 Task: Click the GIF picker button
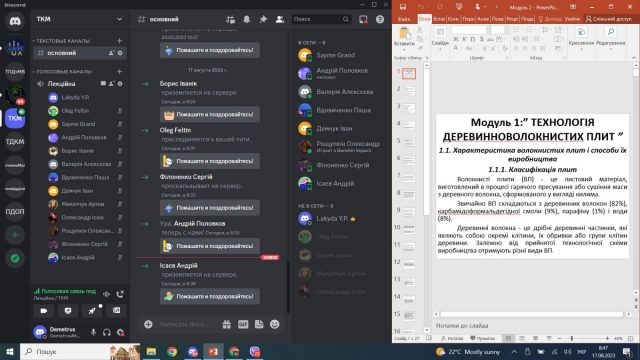[243, 324]
